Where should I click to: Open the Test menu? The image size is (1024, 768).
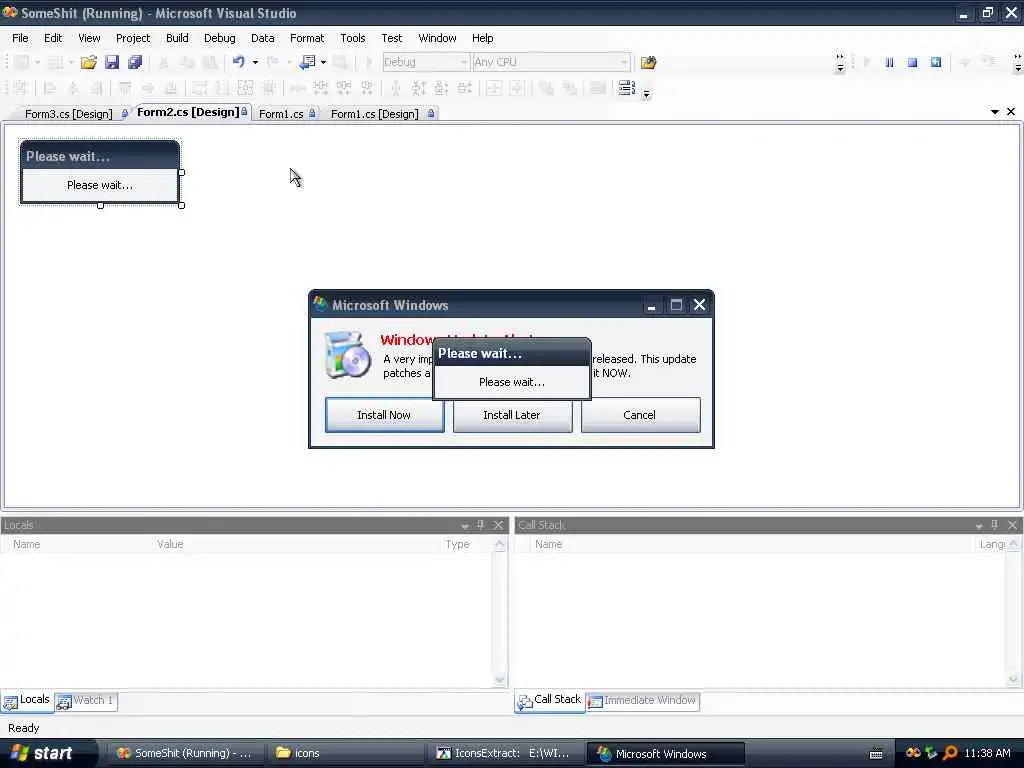[392, 38]
